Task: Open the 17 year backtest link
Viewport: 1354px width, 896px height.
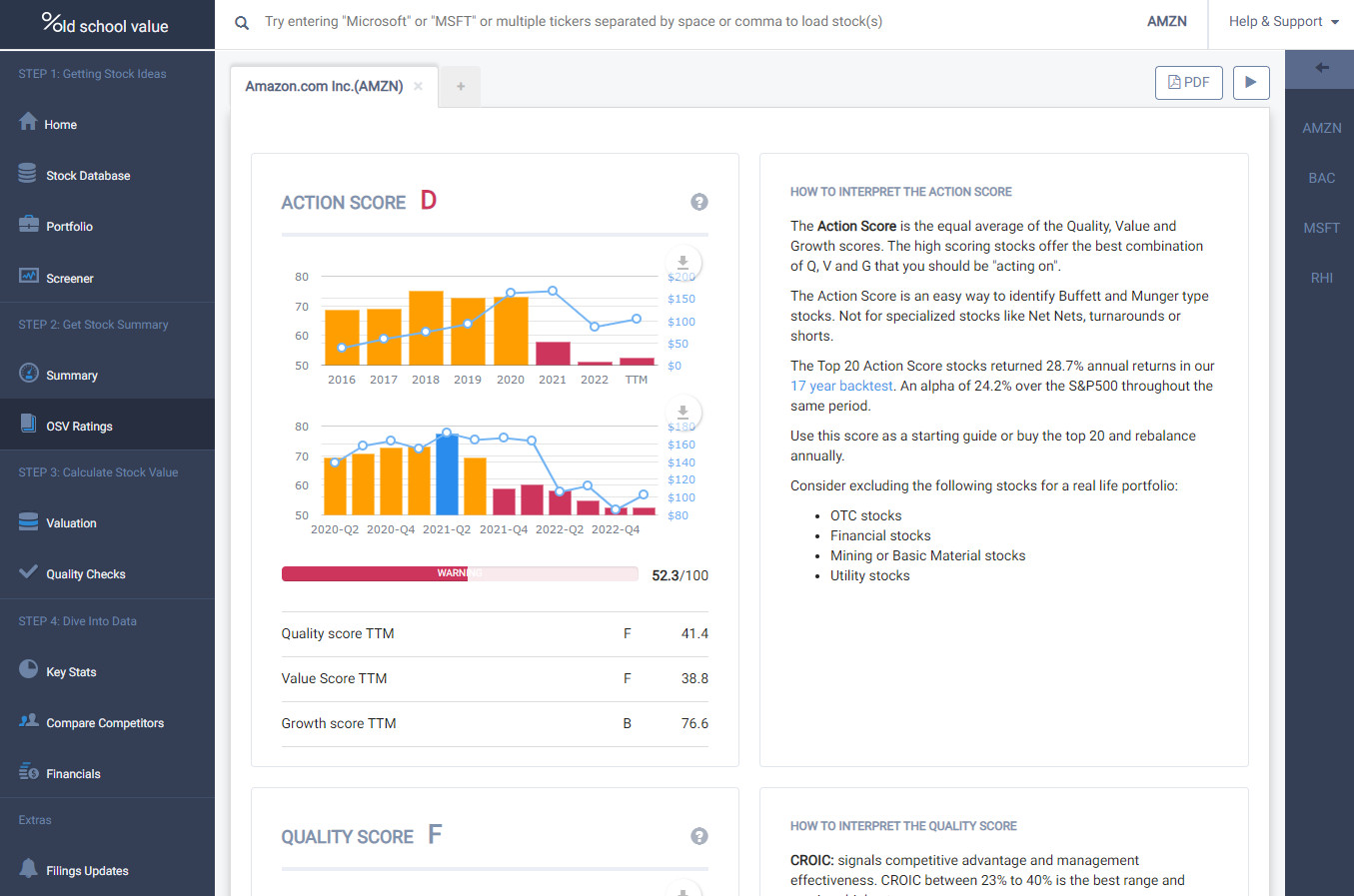Action: [842, 386]
